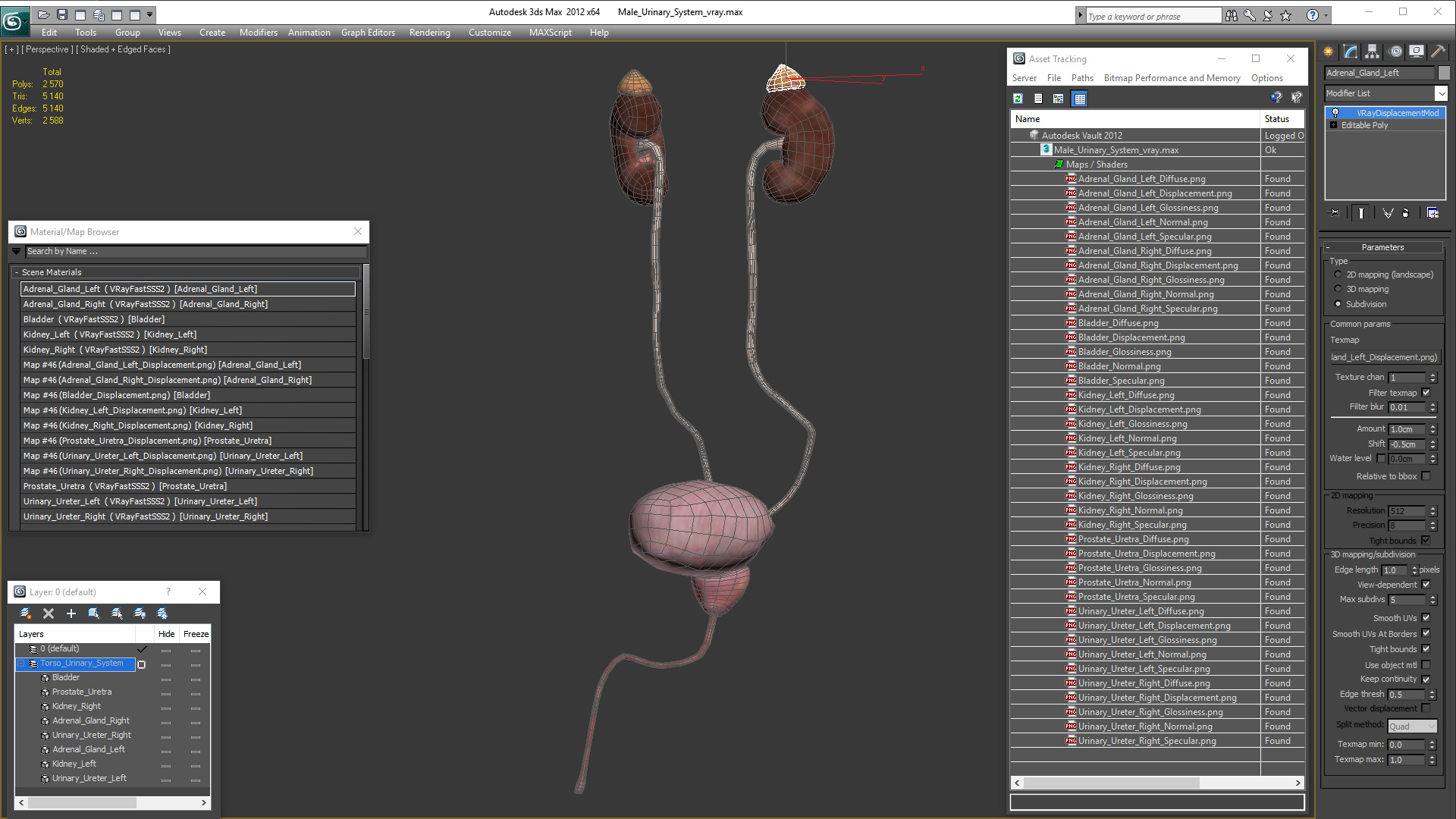Click the Hide column header in Layers

(167, 634)
